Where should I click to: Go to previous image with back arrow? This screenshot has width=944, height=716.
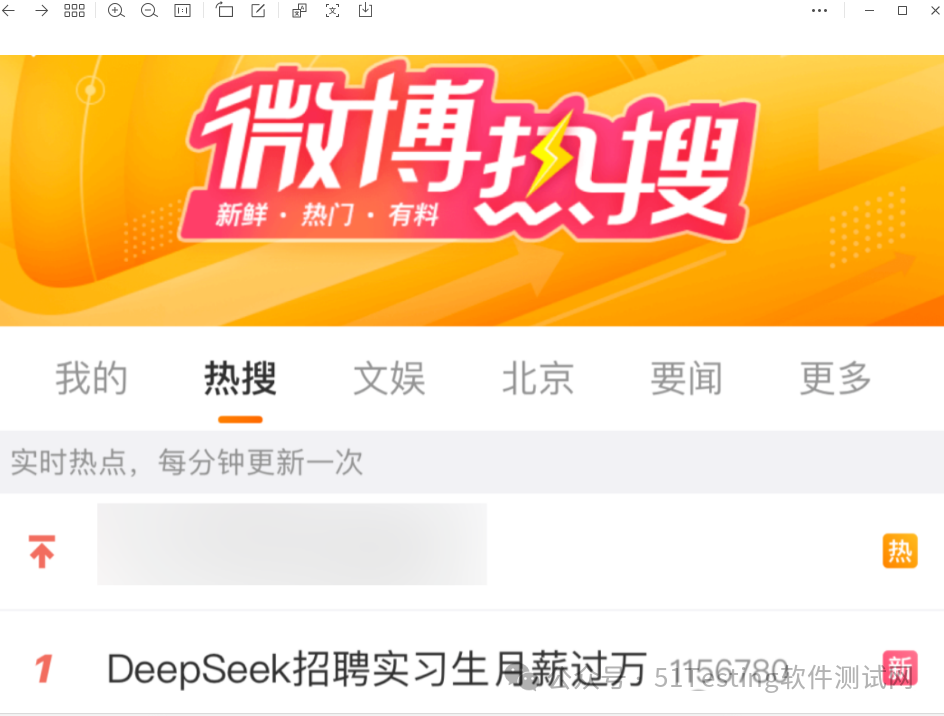click(8, 10)
